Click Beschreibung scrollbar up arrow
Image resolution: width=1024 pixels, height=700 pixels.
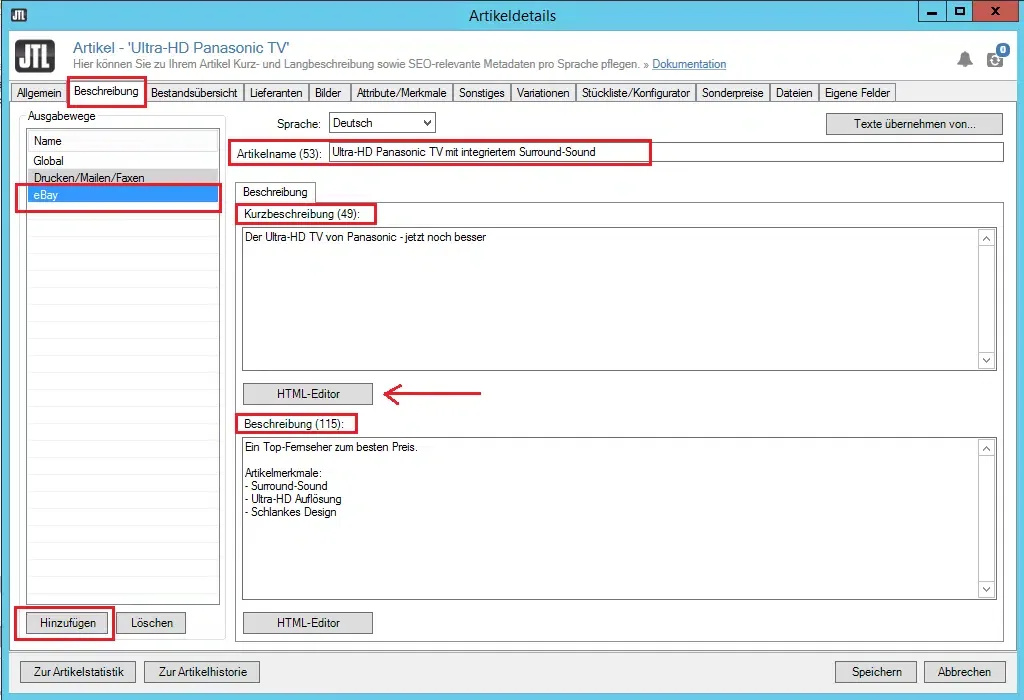(x=986, y=448)
